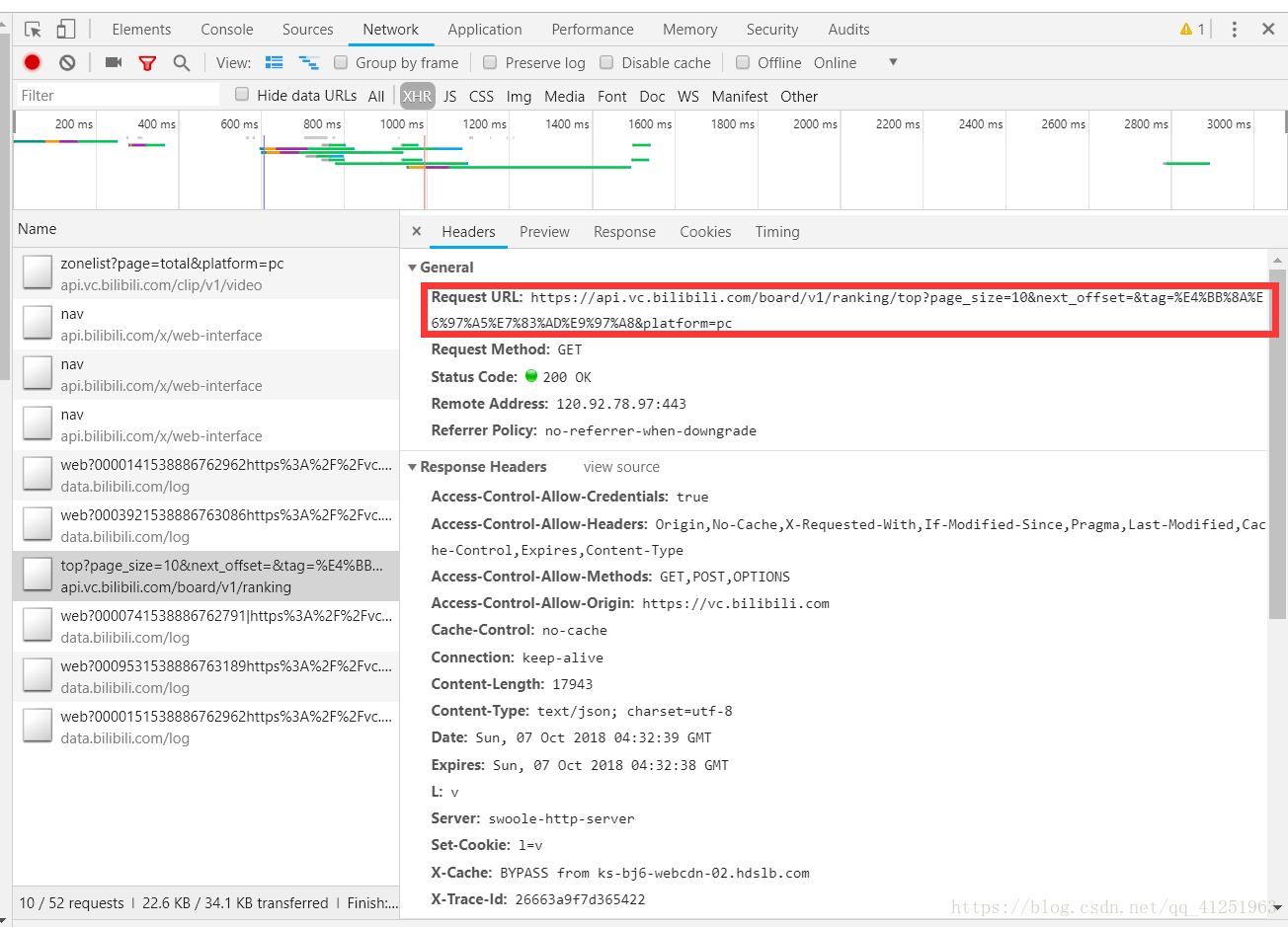1288x927 pixels.
Task: Open the DevTools three-dot menu
Action: (x=1234, y=30)
